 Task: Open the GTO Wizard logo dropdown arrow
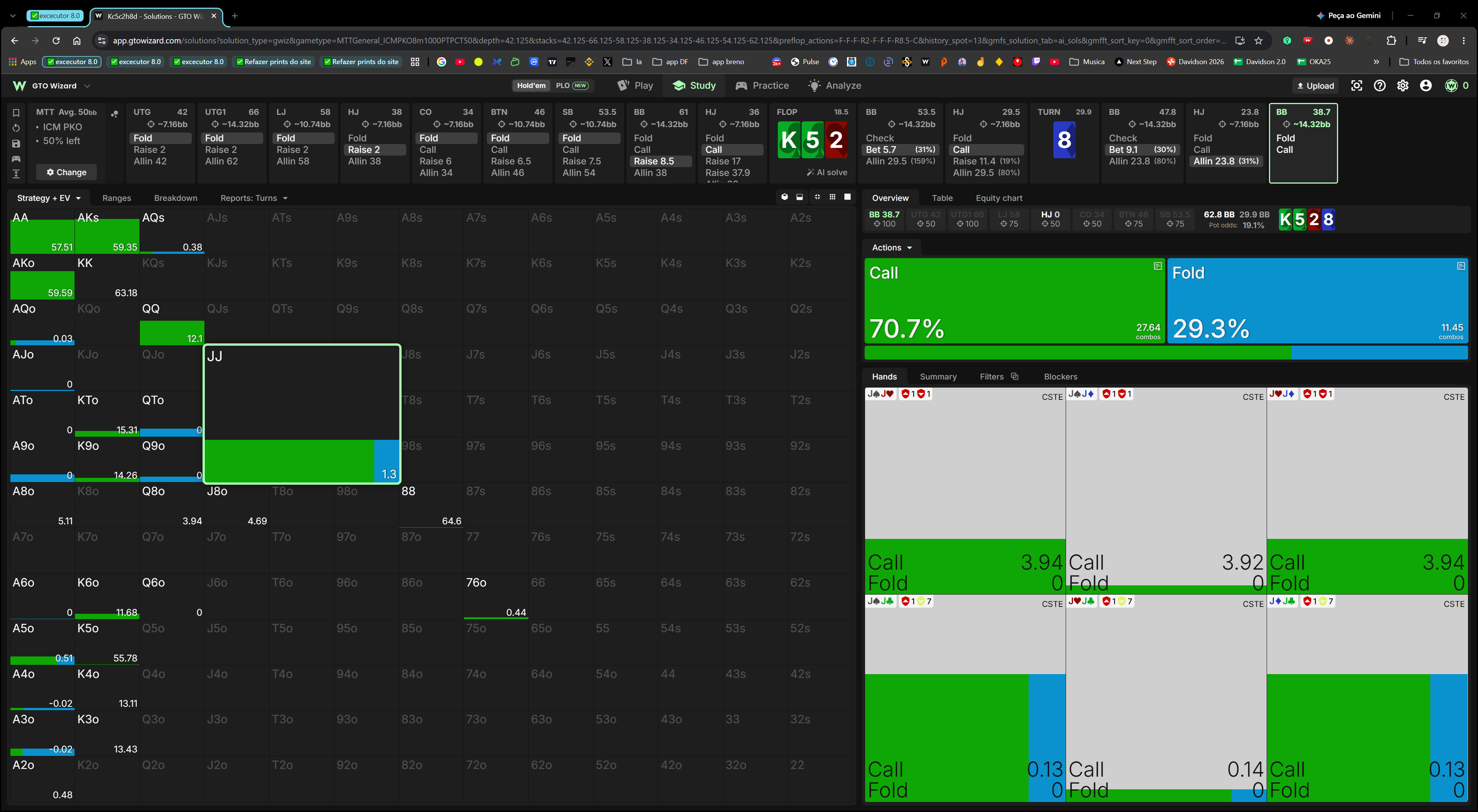pos(87,85)
